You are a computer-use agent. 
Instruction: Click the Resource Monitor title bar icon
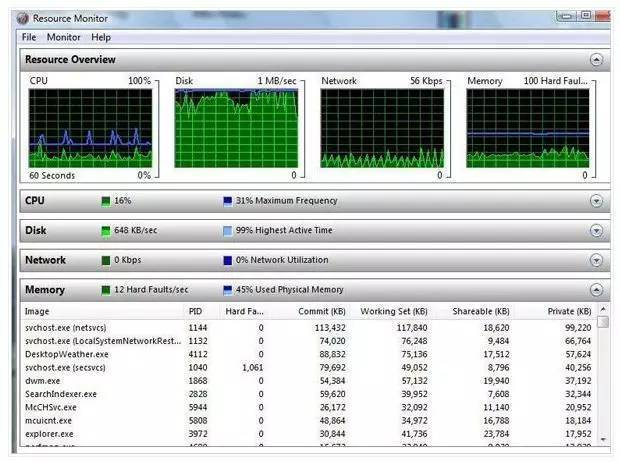(21, 17)
